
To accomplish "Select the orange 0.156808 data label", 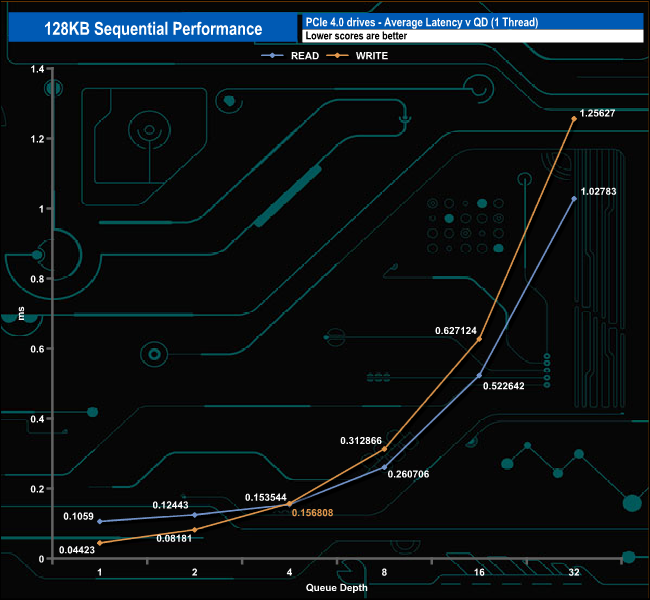I will (312, 513).
